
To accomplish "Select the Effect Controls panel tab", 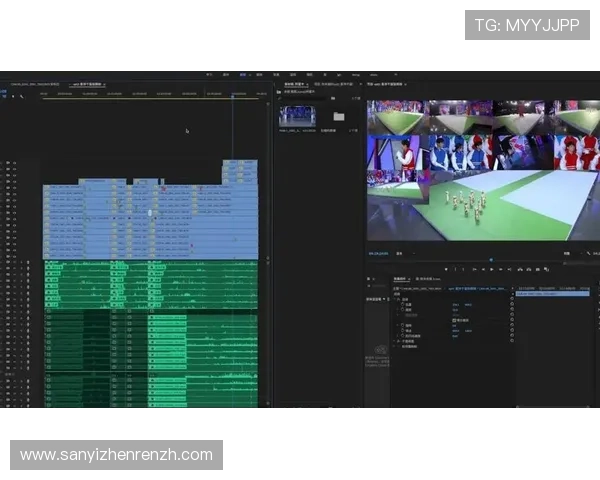I will click(x=399, y=279).
